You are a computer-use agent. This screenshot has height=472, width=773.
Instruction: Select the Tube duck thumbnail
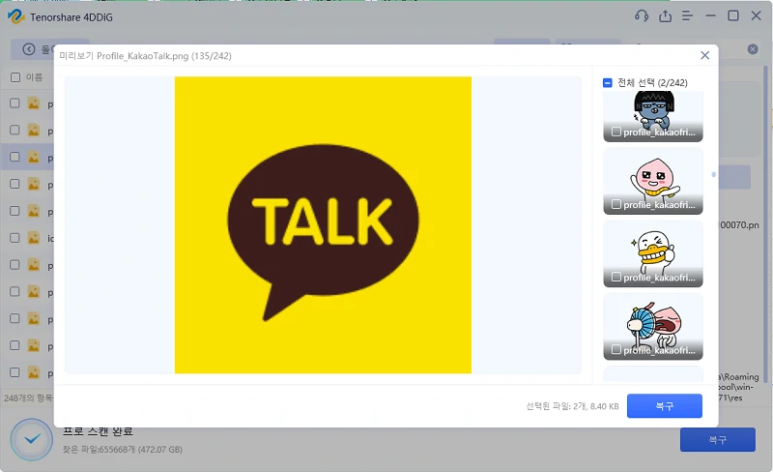click(653, 254)
